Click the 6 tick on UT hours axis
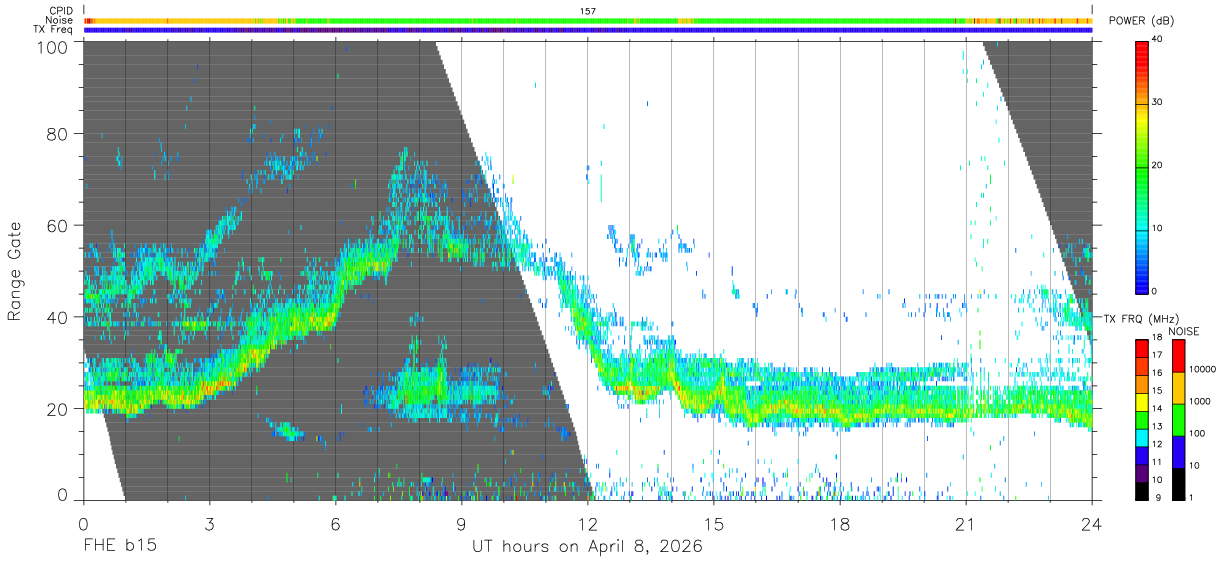This screenshot has width=1228, height=567. tap(336, 524)
